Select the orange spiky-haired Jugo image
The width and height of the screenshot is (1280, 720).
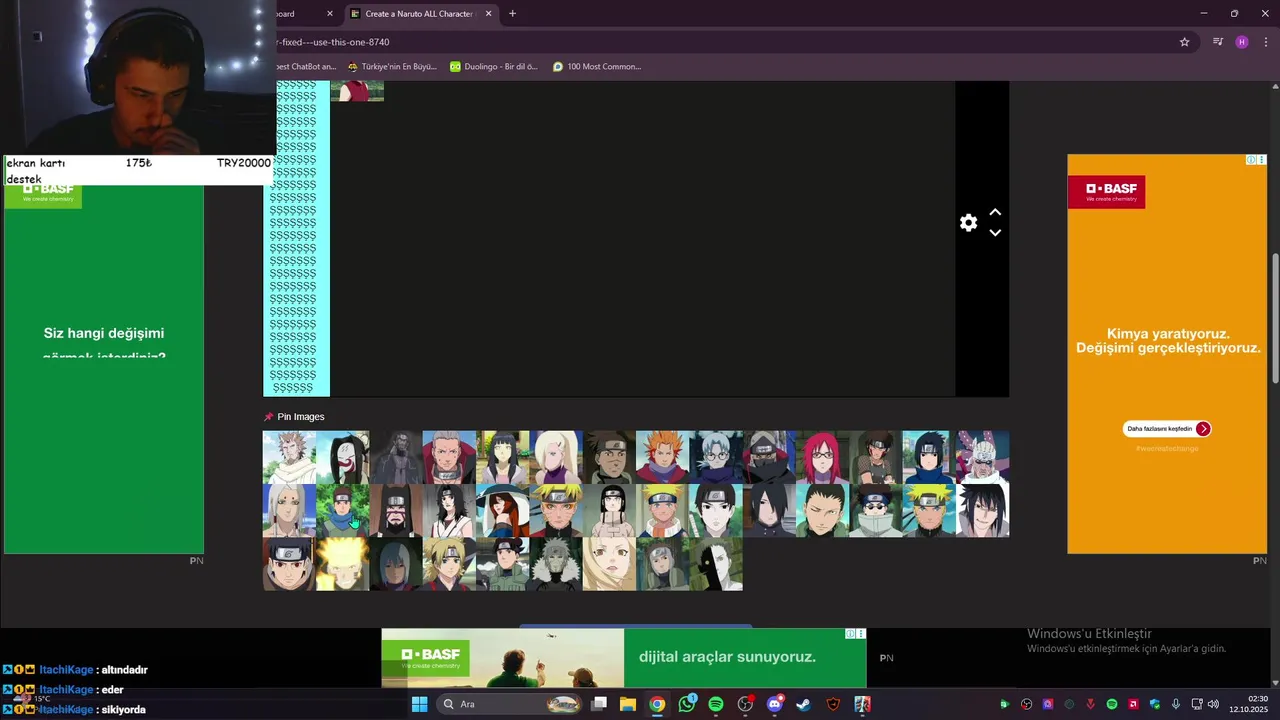(662, 457)
